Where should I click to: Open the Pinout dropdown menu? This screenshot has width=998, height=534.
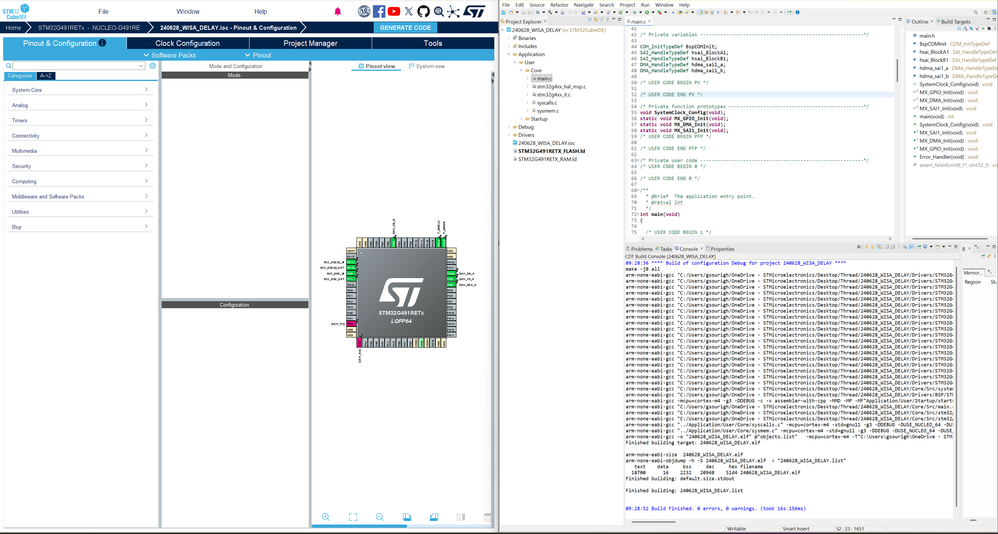pos(258,55)
